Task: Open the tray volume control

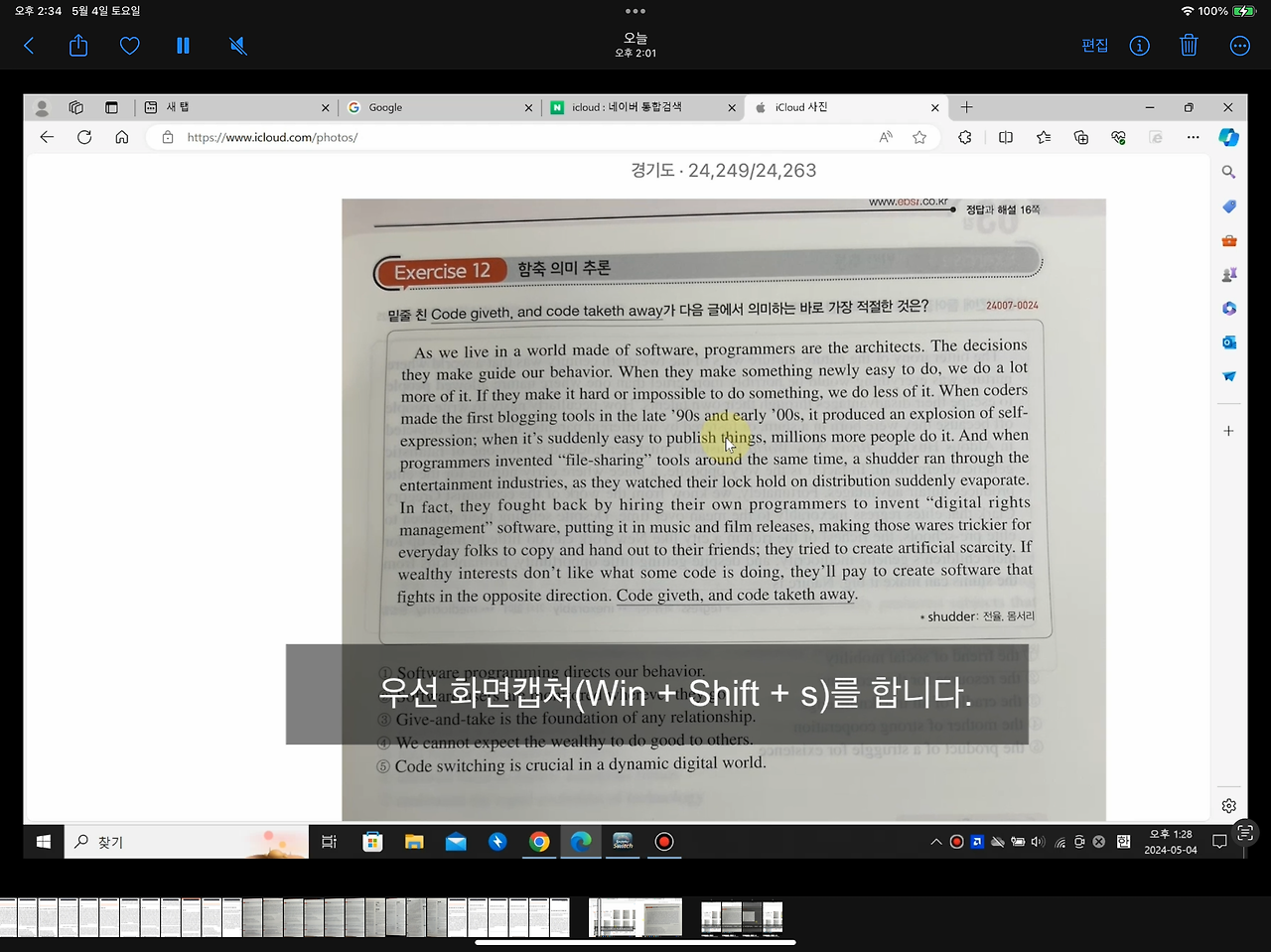Action: pyautogui.click(x=1038, y=842)
